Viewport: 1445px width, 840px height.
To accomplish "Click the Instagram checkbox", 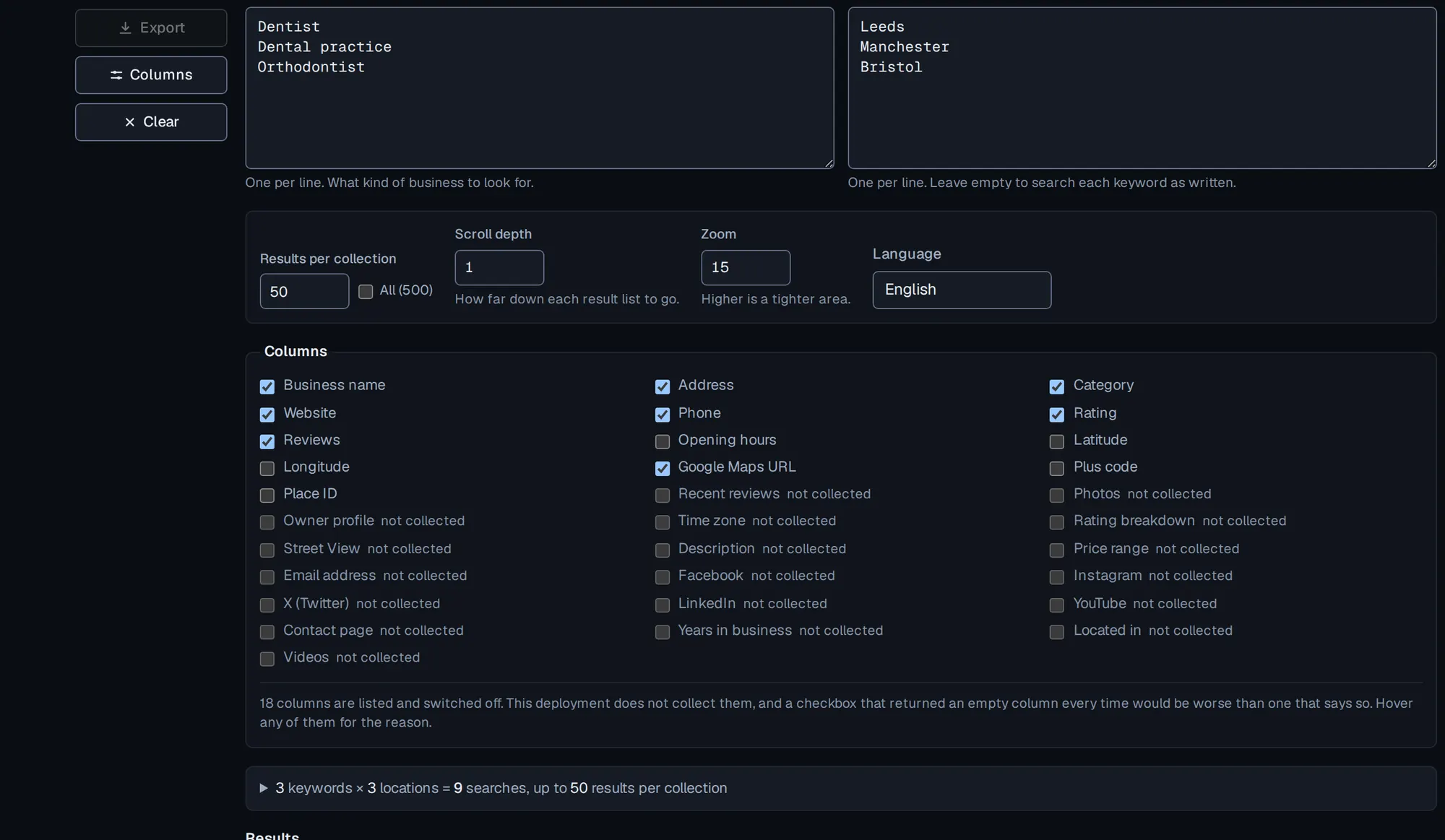I will pyautogui.click(x=1057, y=576).
